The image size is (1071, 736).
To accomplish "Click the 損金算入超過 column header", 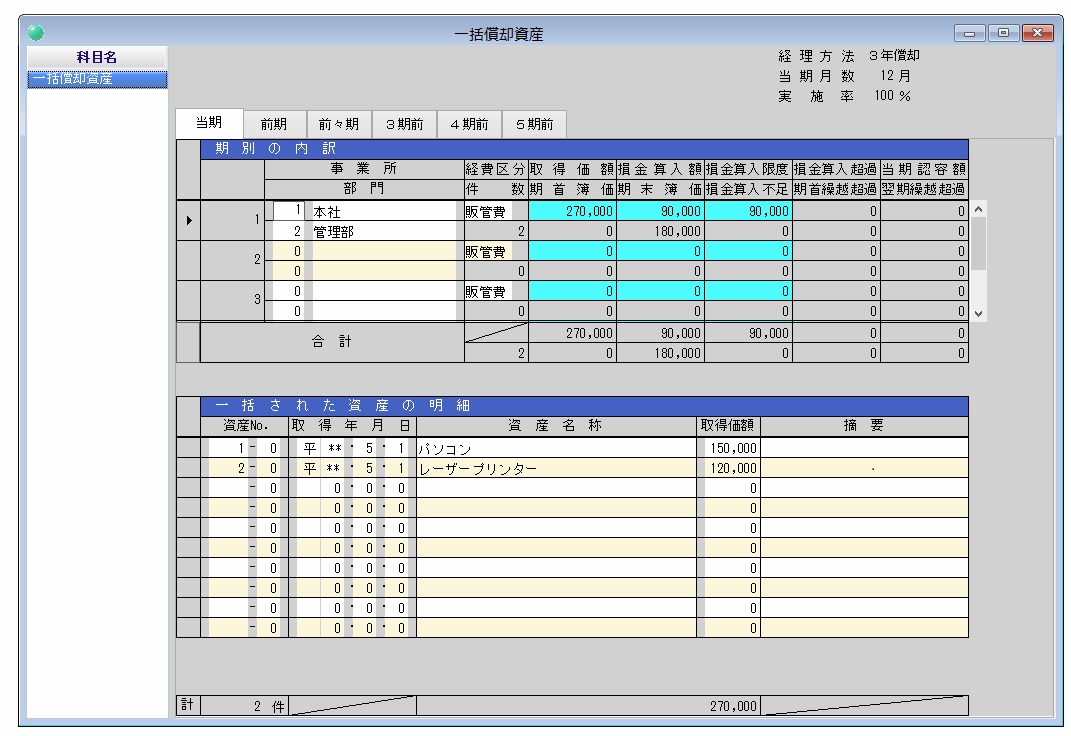I will (x=836, y=169).
